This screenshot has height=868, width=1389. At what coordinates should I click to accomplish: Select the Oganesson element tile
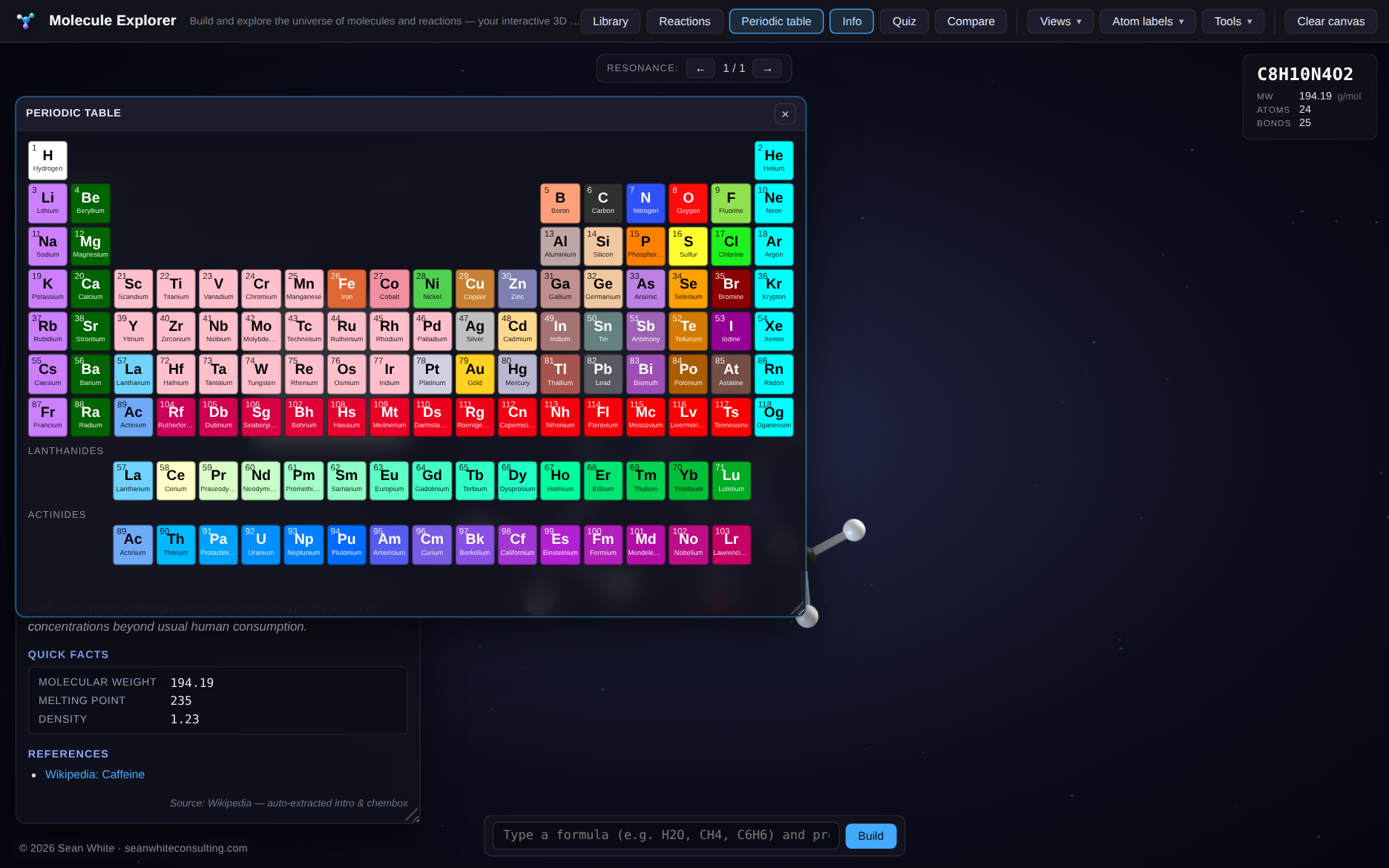pos(774,418)
